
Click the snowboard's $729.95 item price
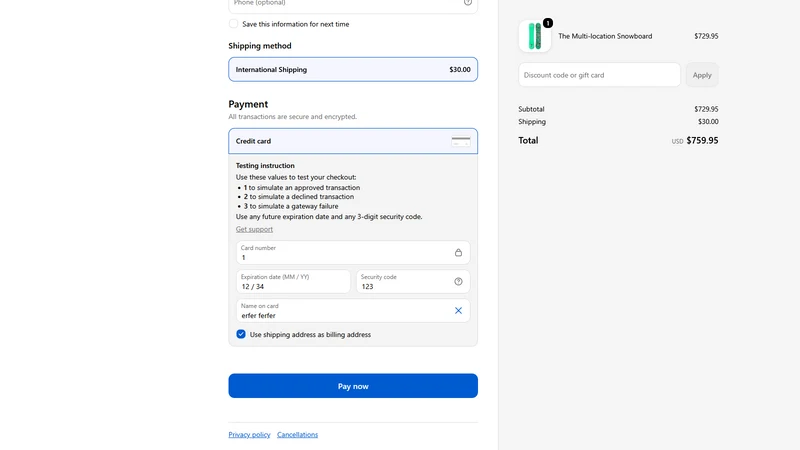coord(706,36)
